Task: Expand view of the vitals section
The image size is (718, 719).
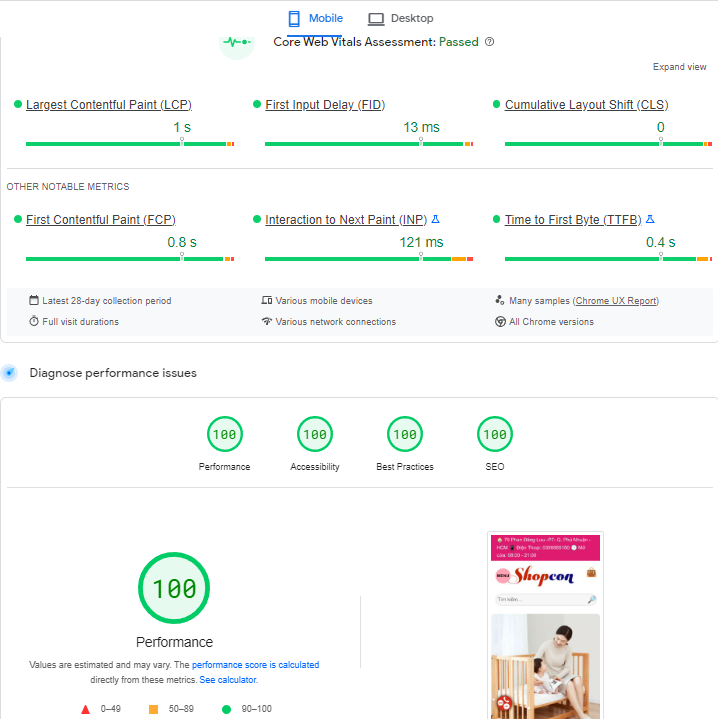Action: pos(679,67)
